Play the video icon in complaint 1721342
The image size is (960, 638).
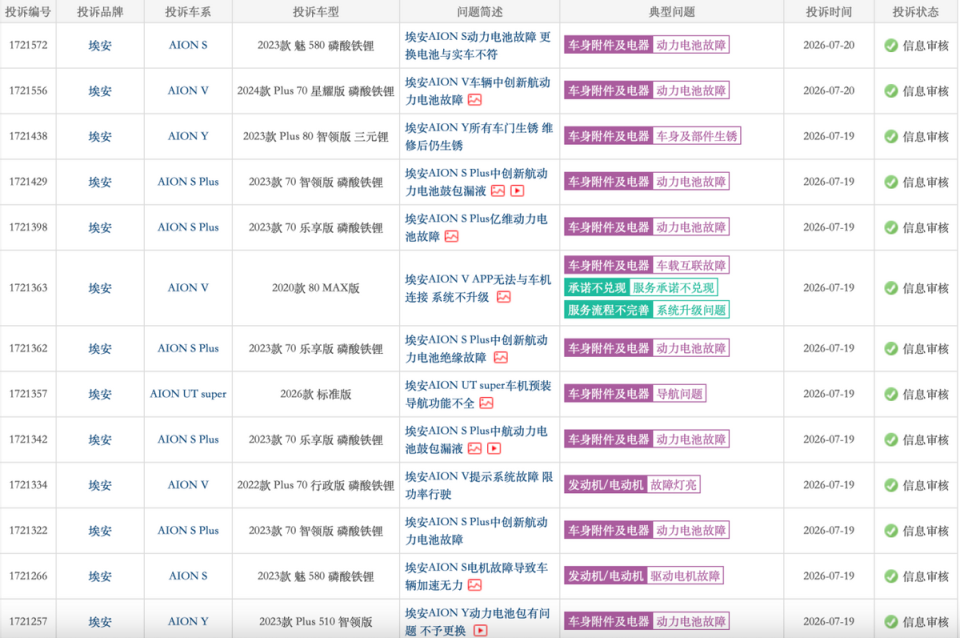[x=494, y=449]
